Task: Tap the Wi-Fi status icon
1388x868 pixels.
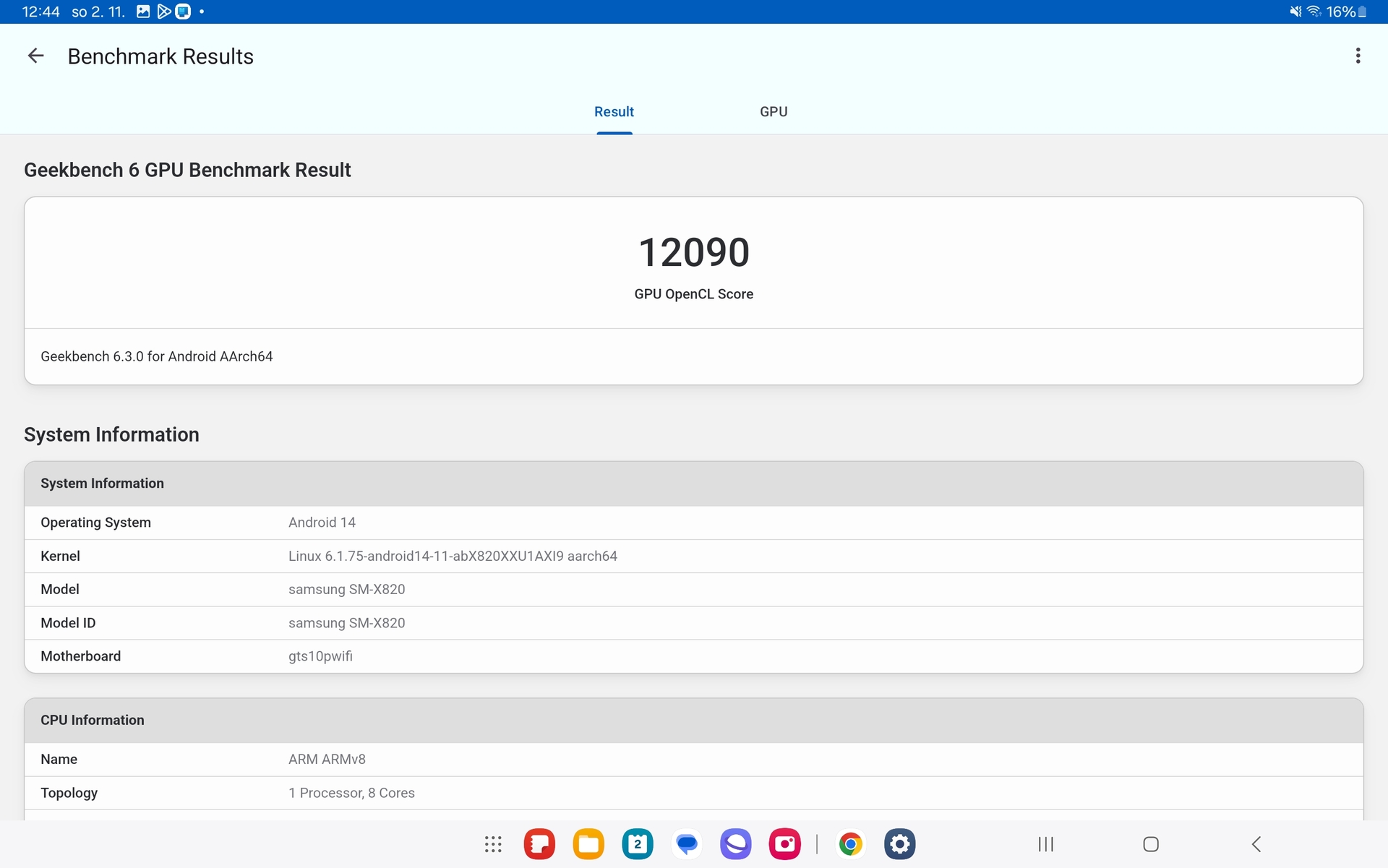Action: (x=1312, y=12)
